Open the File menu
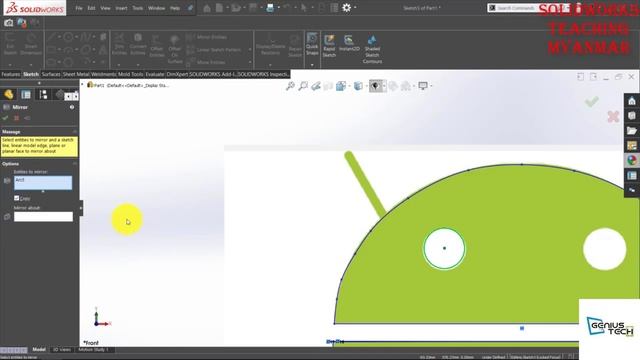Image resolution: width=640 pixels, height=360 pixels. pyautogui.click(x=79, y=8)
